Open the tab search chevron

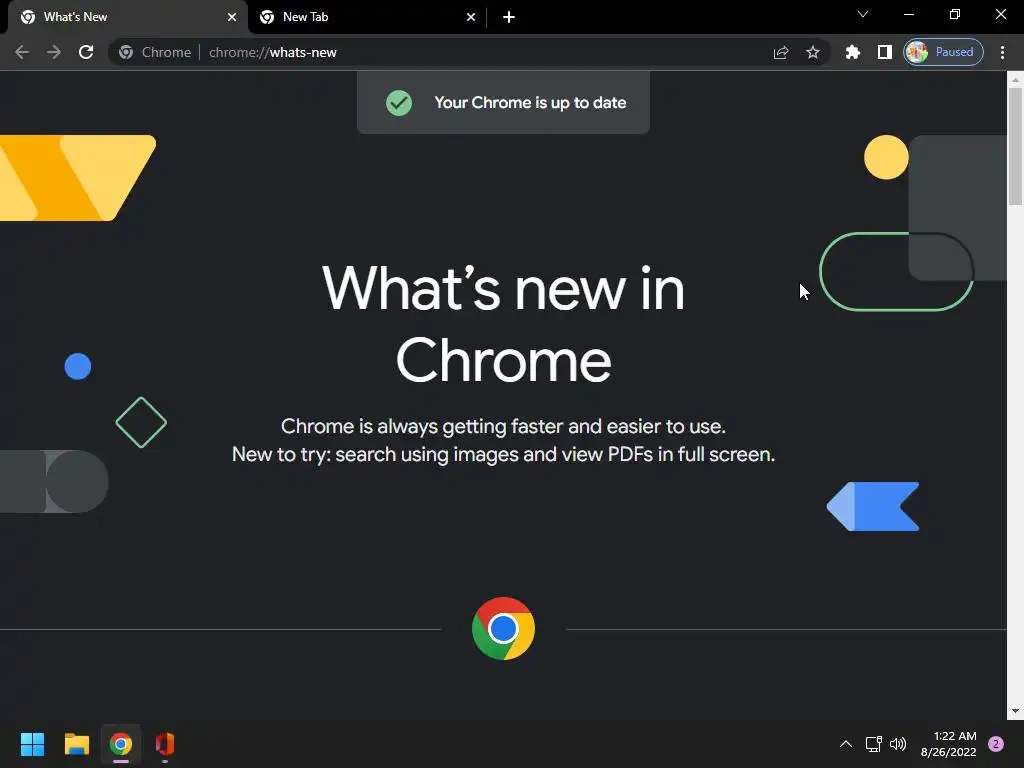tap(863, 14)
